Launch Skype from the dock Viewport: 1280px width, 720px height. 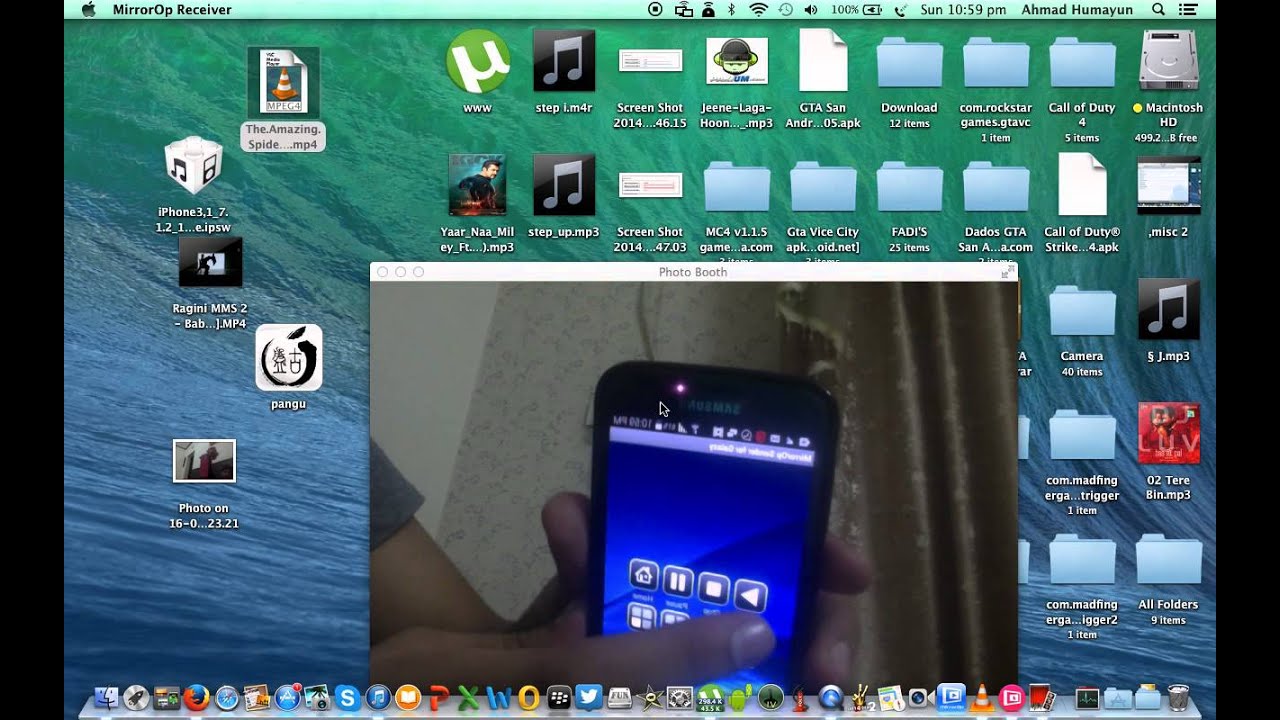click(348, 698)
